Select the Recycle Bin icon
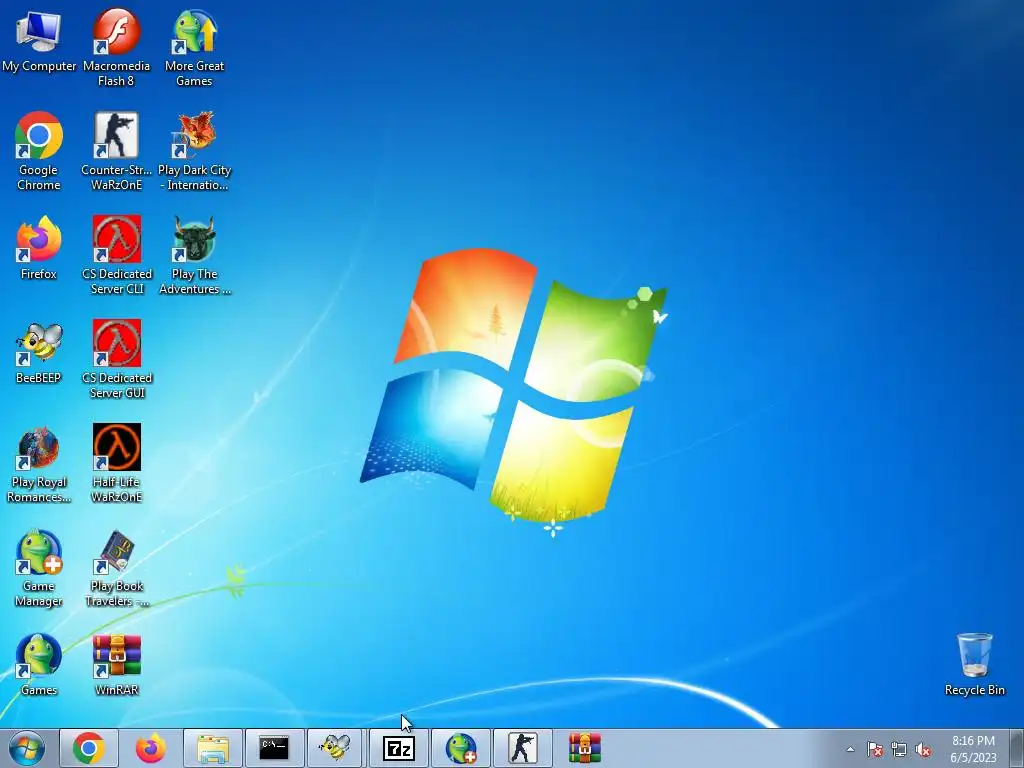This screenshot has width=1024, height=768. tap(974, 665)
